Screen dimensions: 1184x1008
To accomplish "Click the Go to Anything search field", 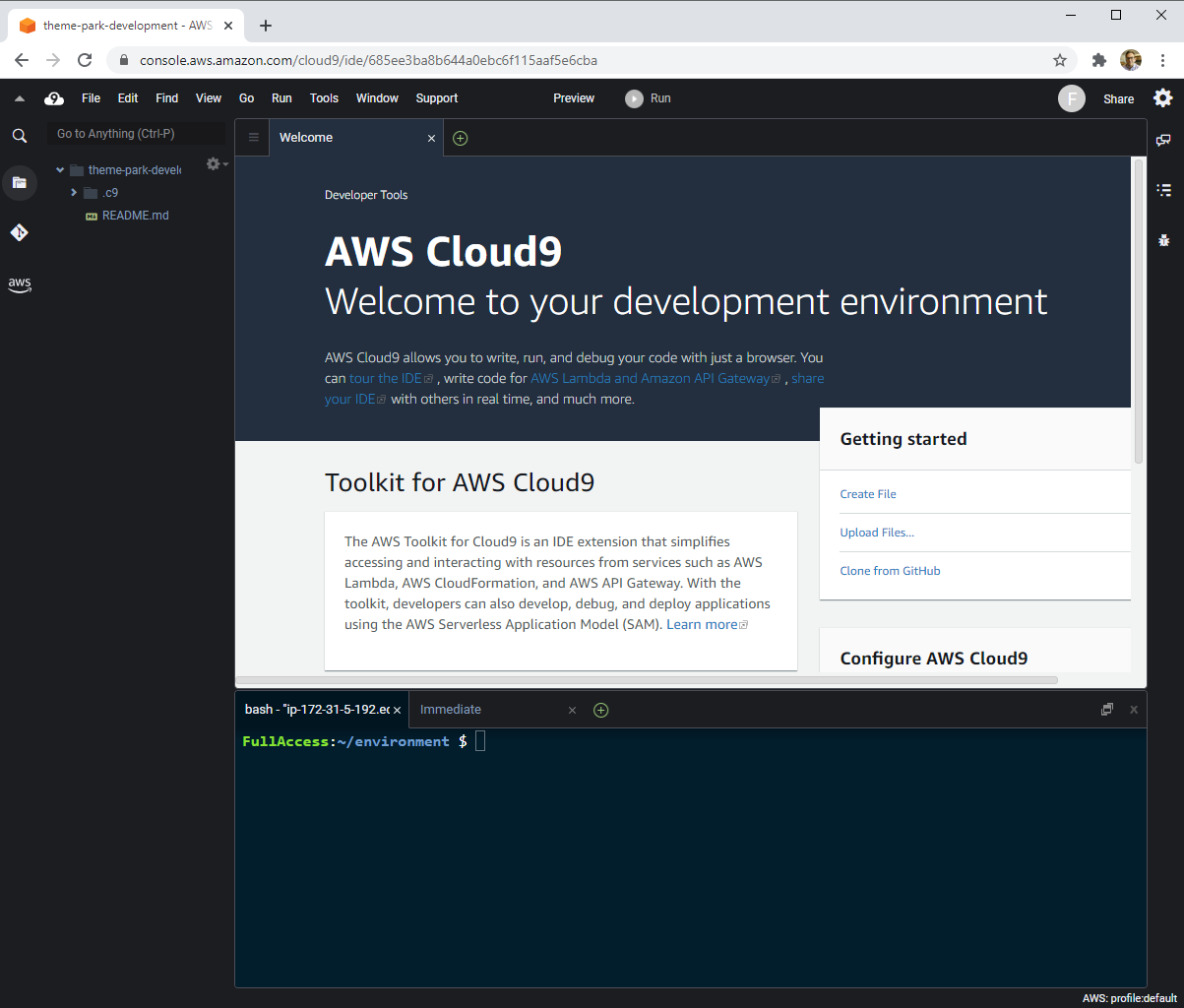I will tap(136, 133).
